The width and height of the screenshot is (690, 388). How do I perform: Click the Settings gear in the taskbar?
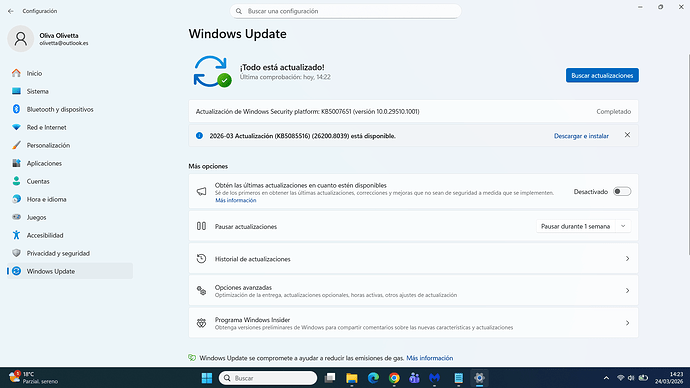pos(479,378)
